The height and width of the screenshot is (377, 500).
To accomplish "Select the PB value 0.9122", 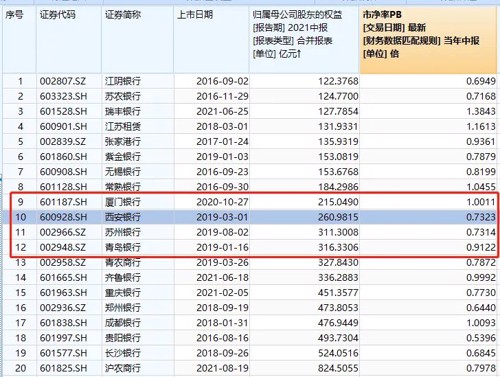I will pyautogui.click(x=481, y=247).
